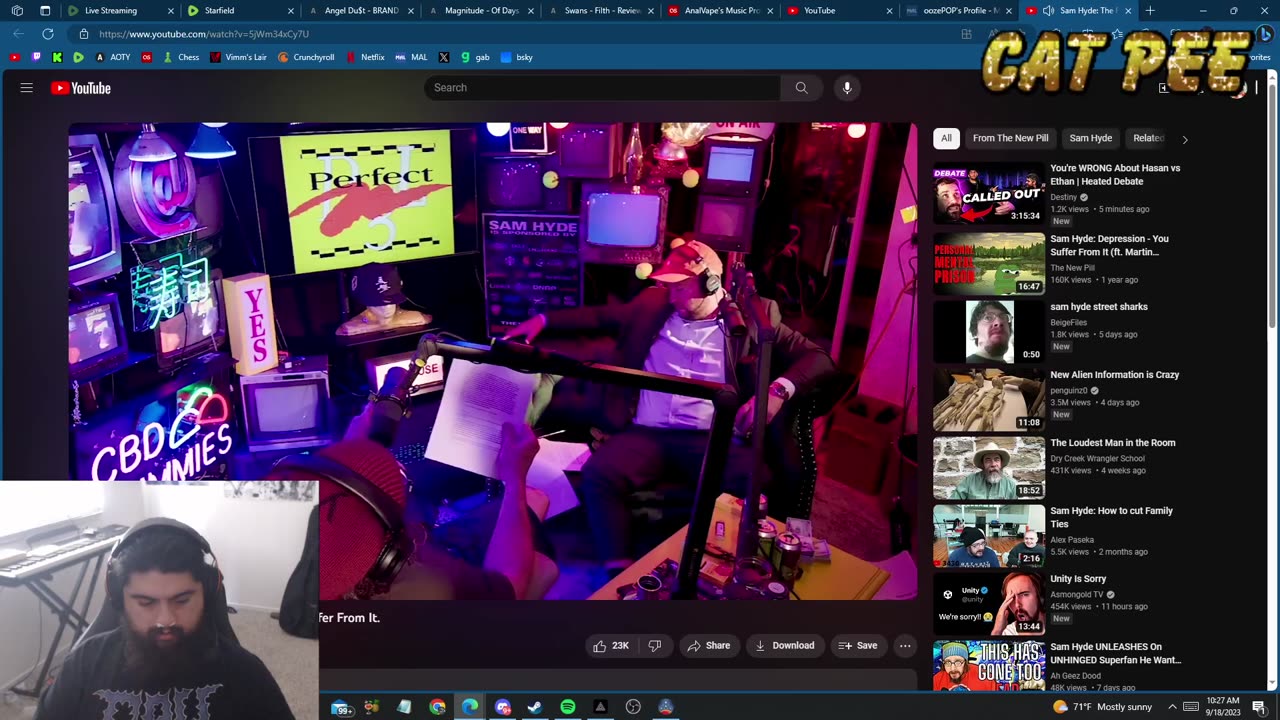1280x720 pixels.
Task: Switch to Magnitude - Of Days tab
Action: point(480,11)
